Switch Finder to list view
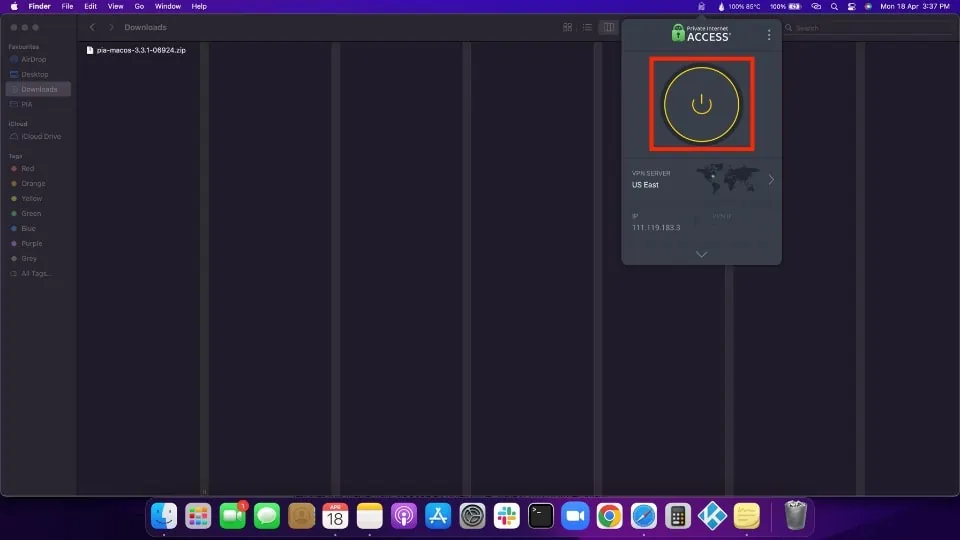This screenshot has height=540, width=960. point(587,28)
